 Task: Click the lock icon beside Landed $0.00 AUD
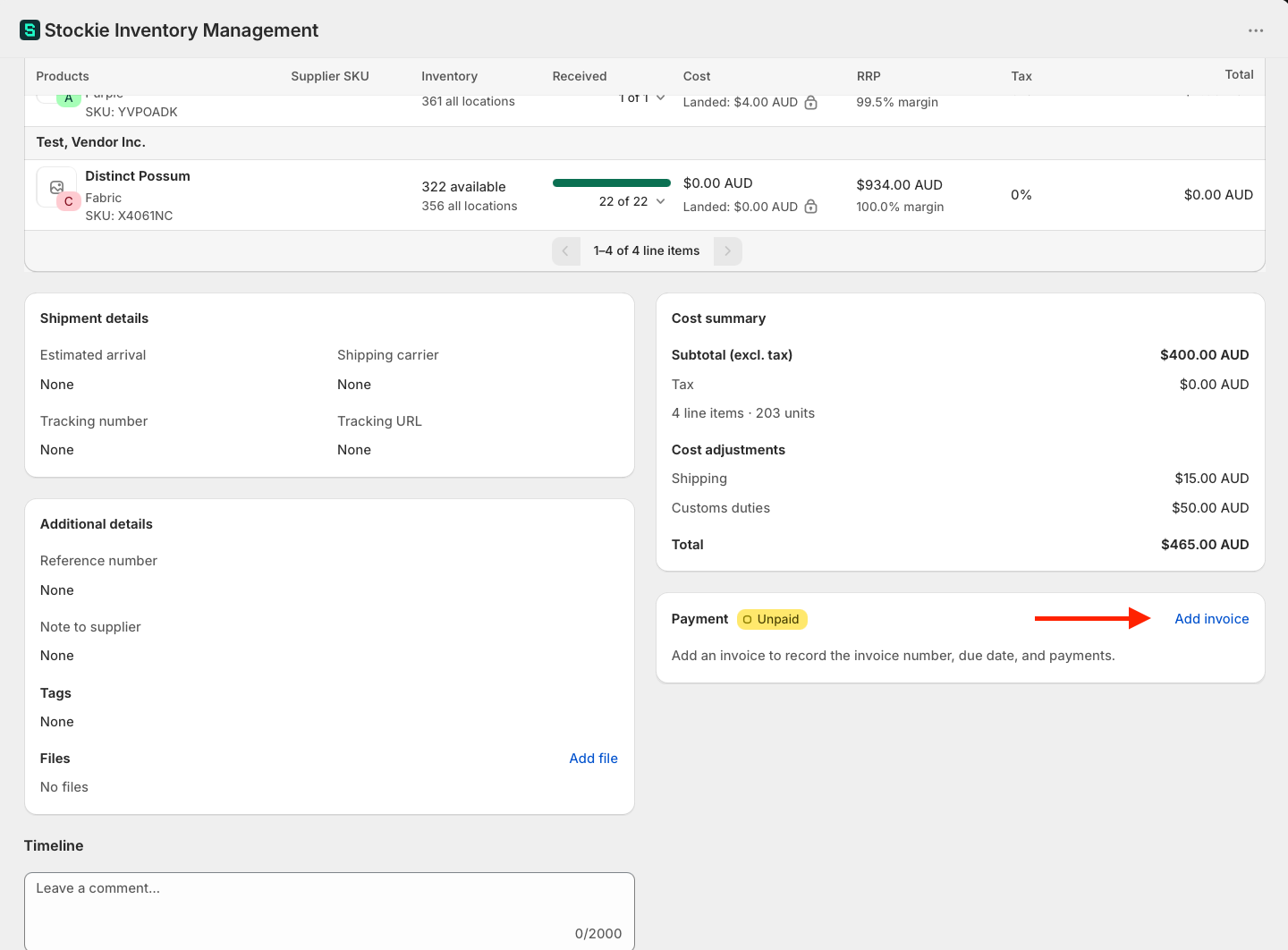810,207
